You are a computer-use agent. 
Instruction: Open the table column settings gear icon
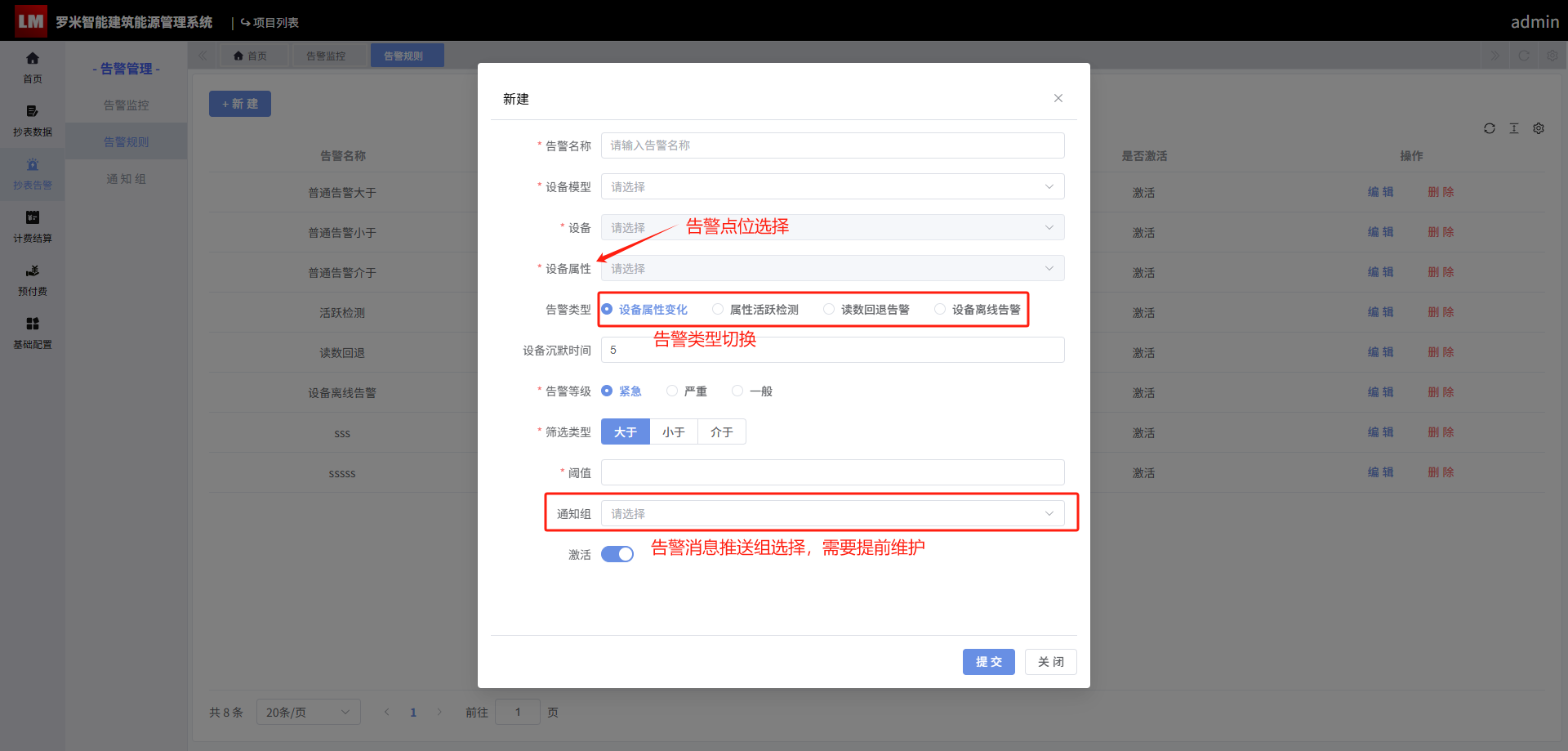point(1539,128)
